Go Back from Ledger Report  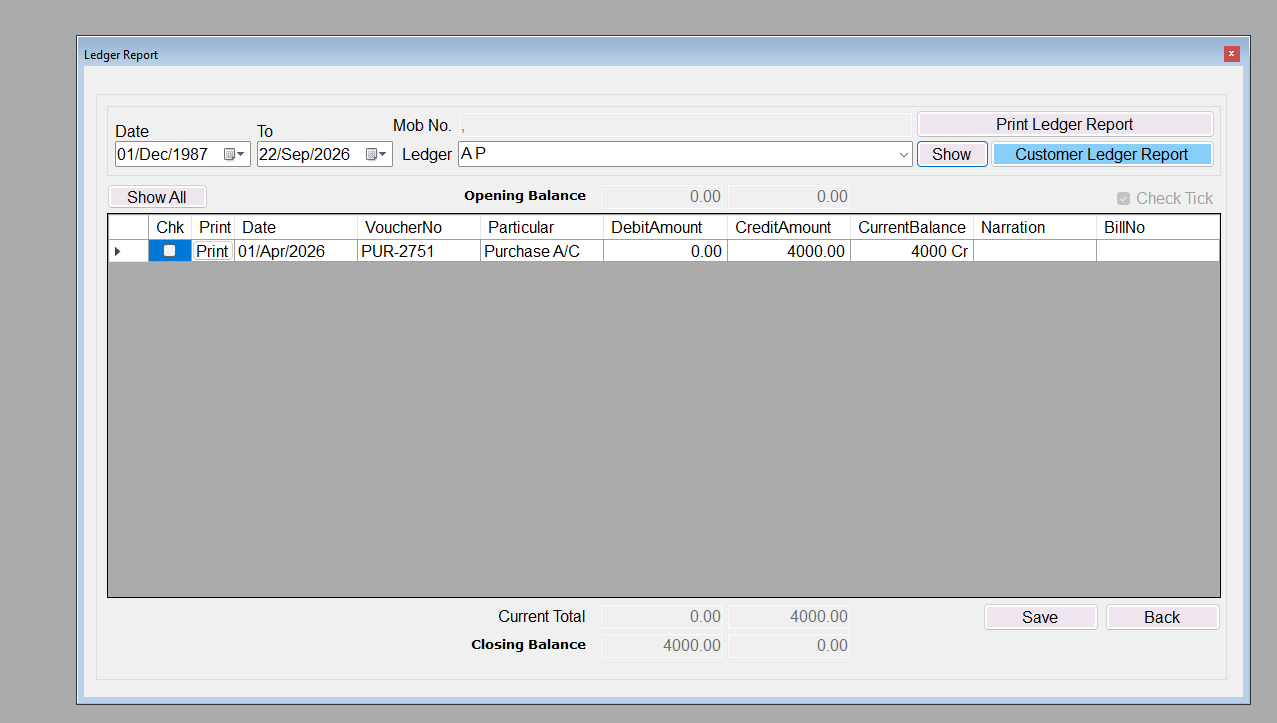(x=1162, y=617)
